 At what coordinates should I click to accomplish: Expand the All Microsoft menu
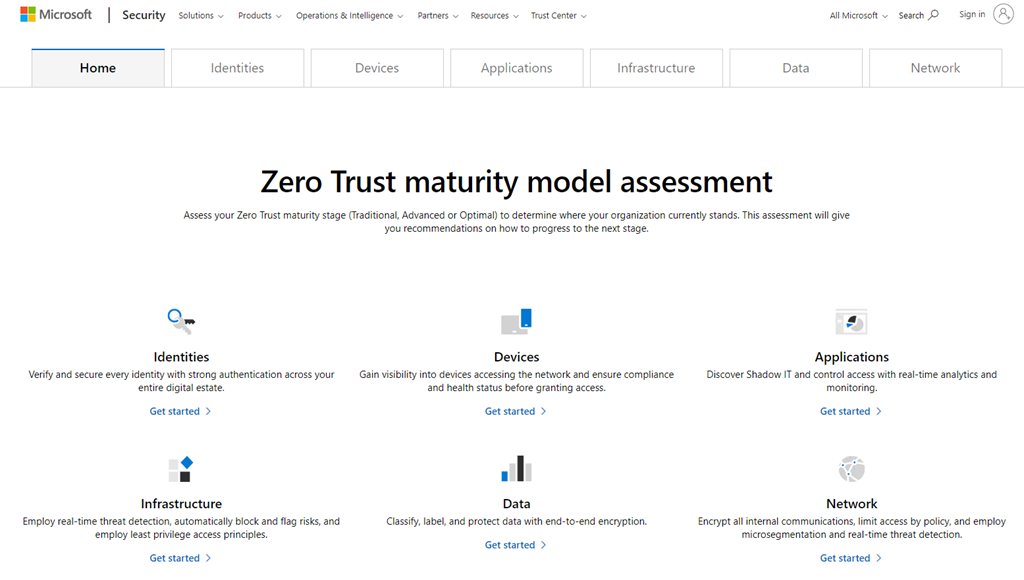coord(858,16)
